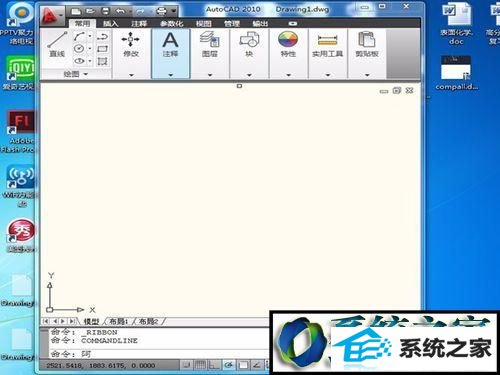Click the 块 block panel button

(249, 45)
